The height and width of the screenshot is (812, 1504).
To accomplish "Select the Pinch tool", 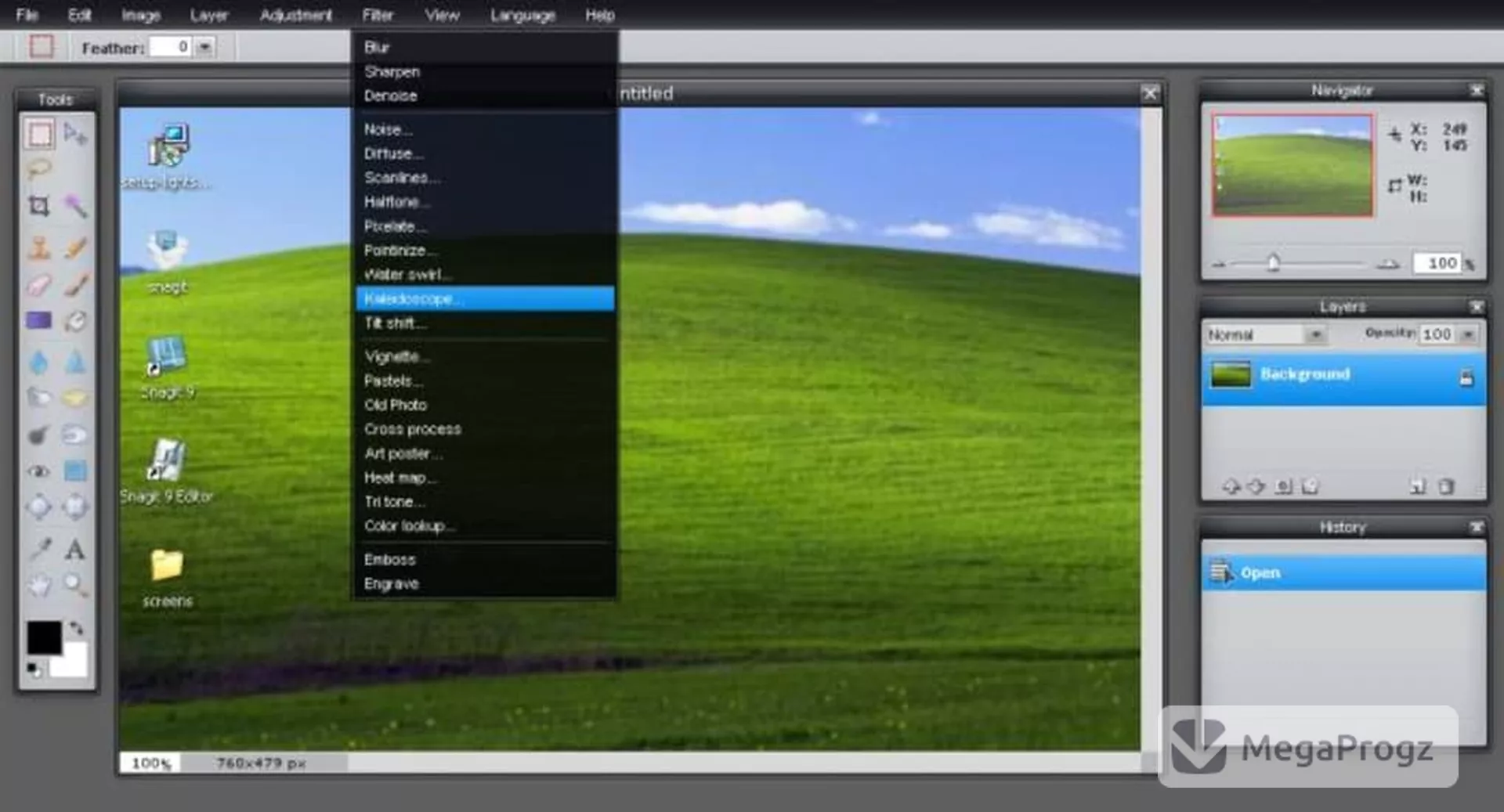I will tap(75, 507).
